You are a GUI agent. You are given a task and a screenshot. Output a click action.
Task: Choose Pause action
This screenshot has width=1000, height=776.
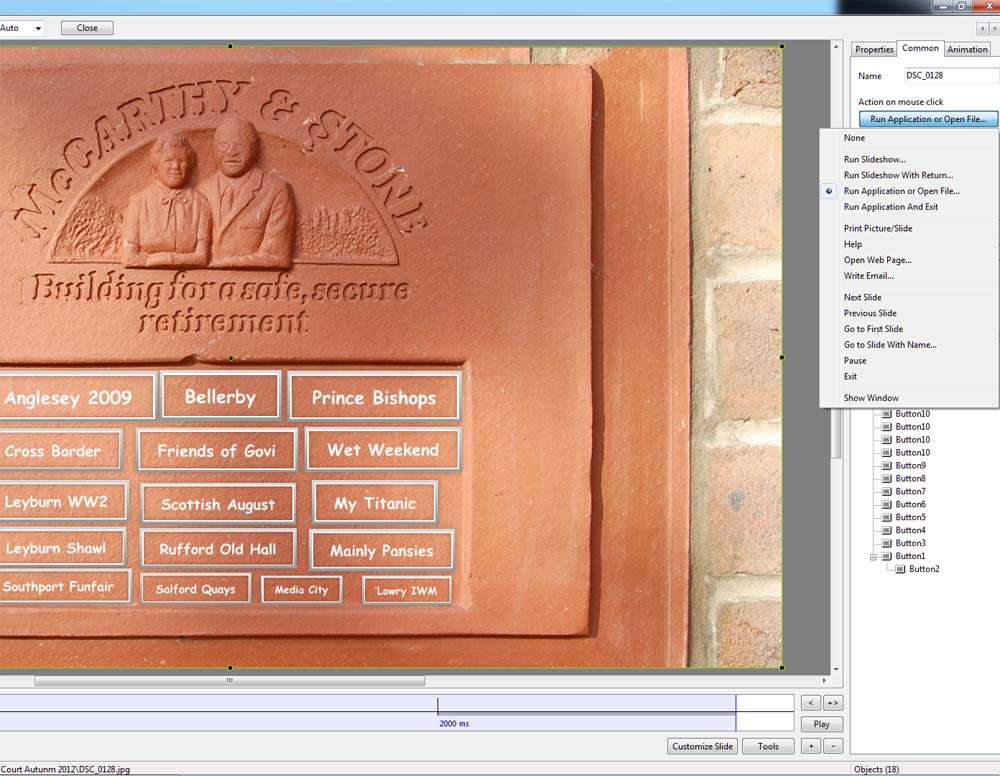point(855,361)
